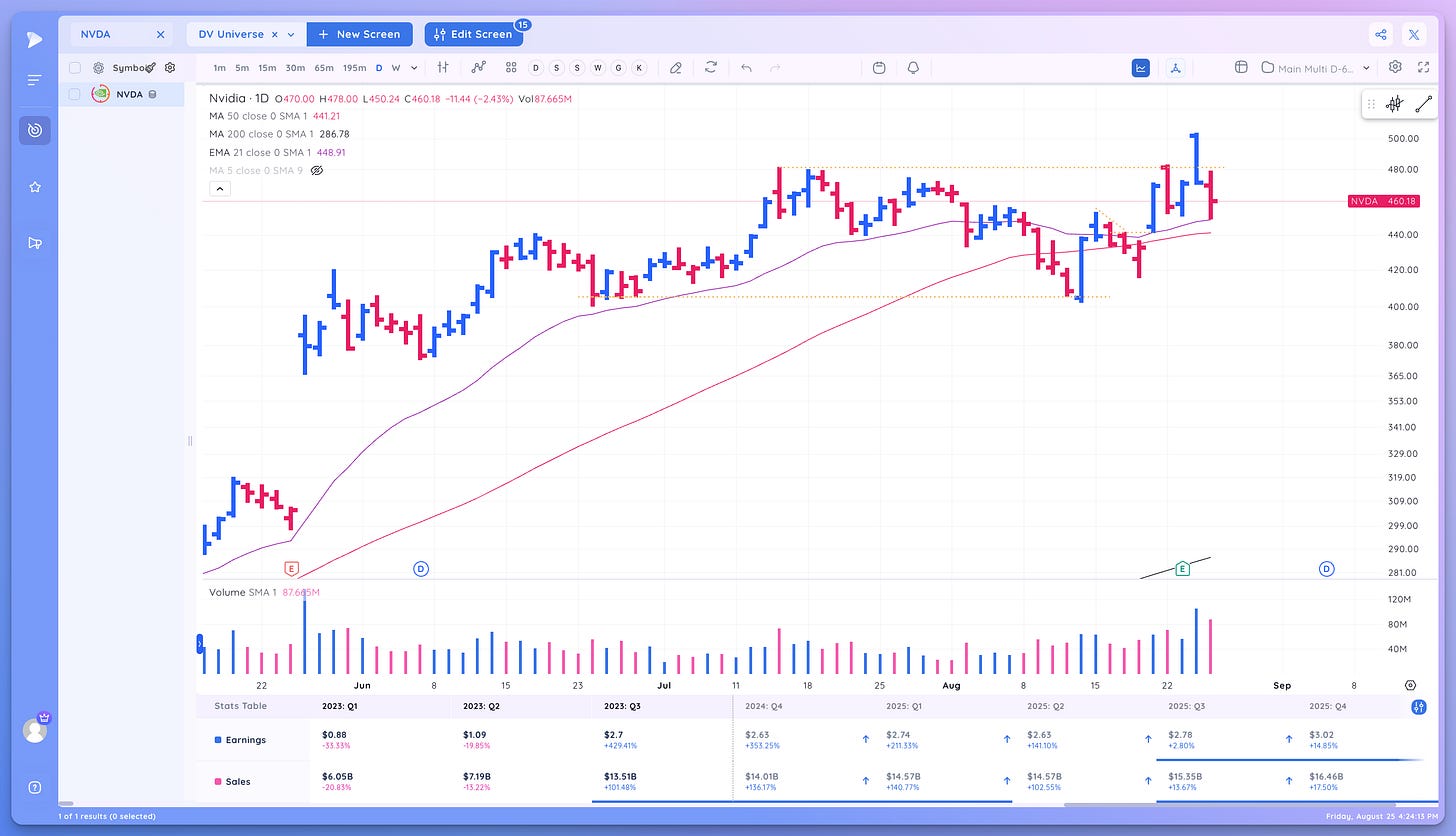
Task: Open the chart style bars icon
Action: click(x=442, y=67)
